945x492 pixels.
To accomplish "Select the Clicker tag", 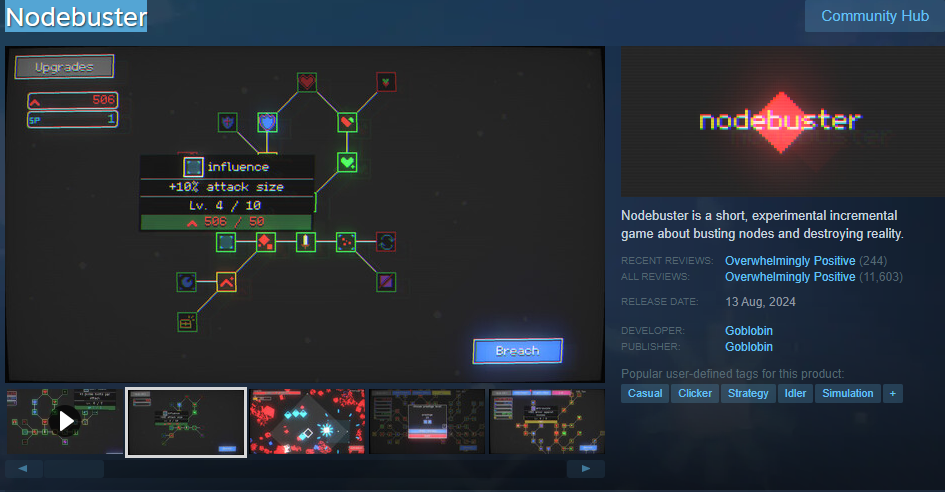I will pyautogui.click(x=695, y=393).
